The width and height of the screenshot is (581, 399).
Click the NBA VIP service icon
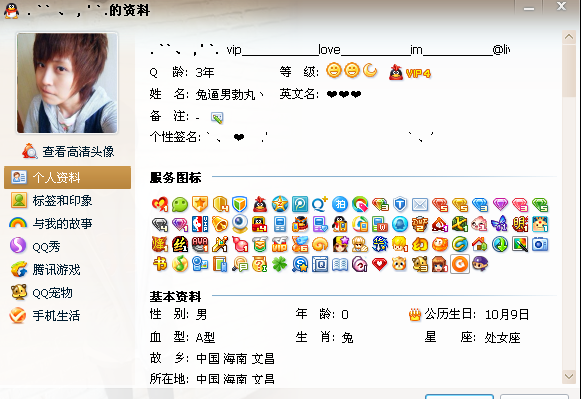[x=200, y=224]
